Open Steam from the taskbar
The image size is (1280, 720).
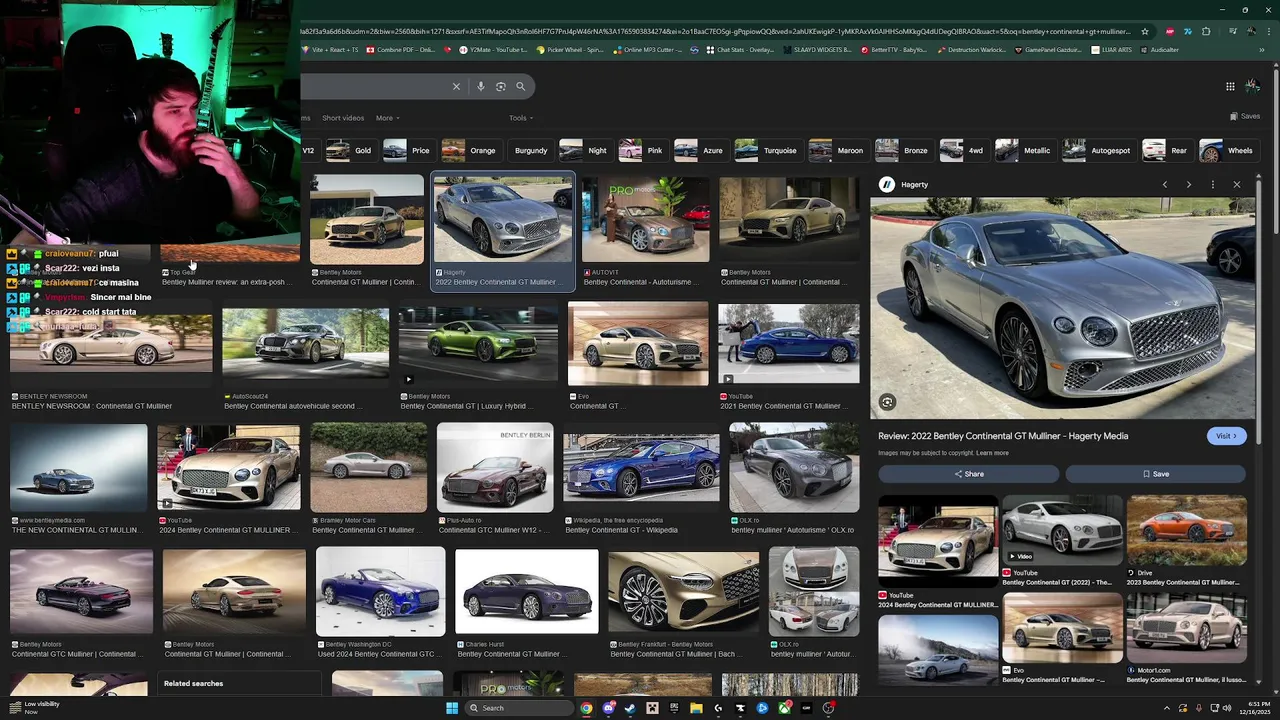tap(630, 708)
